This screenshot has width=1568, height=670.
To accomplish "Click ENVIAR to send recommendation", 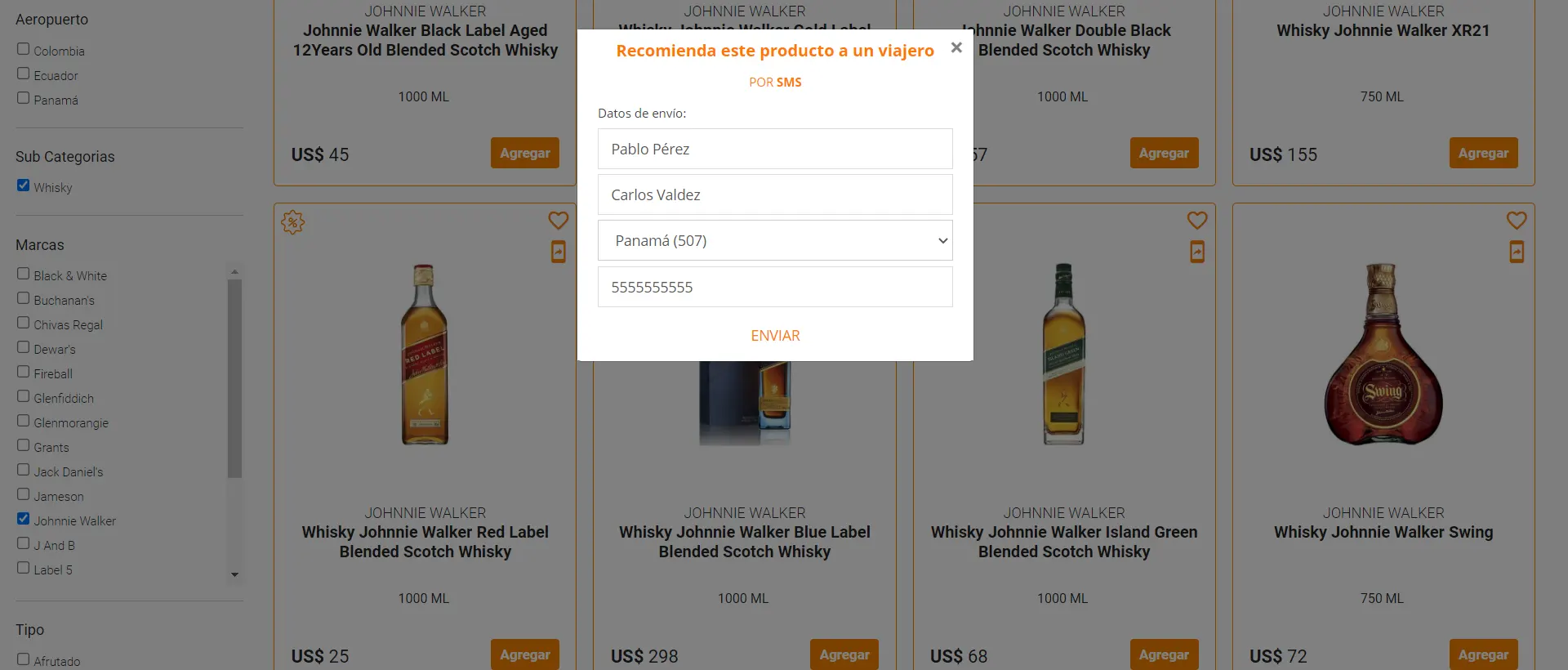I will (775, 336).
